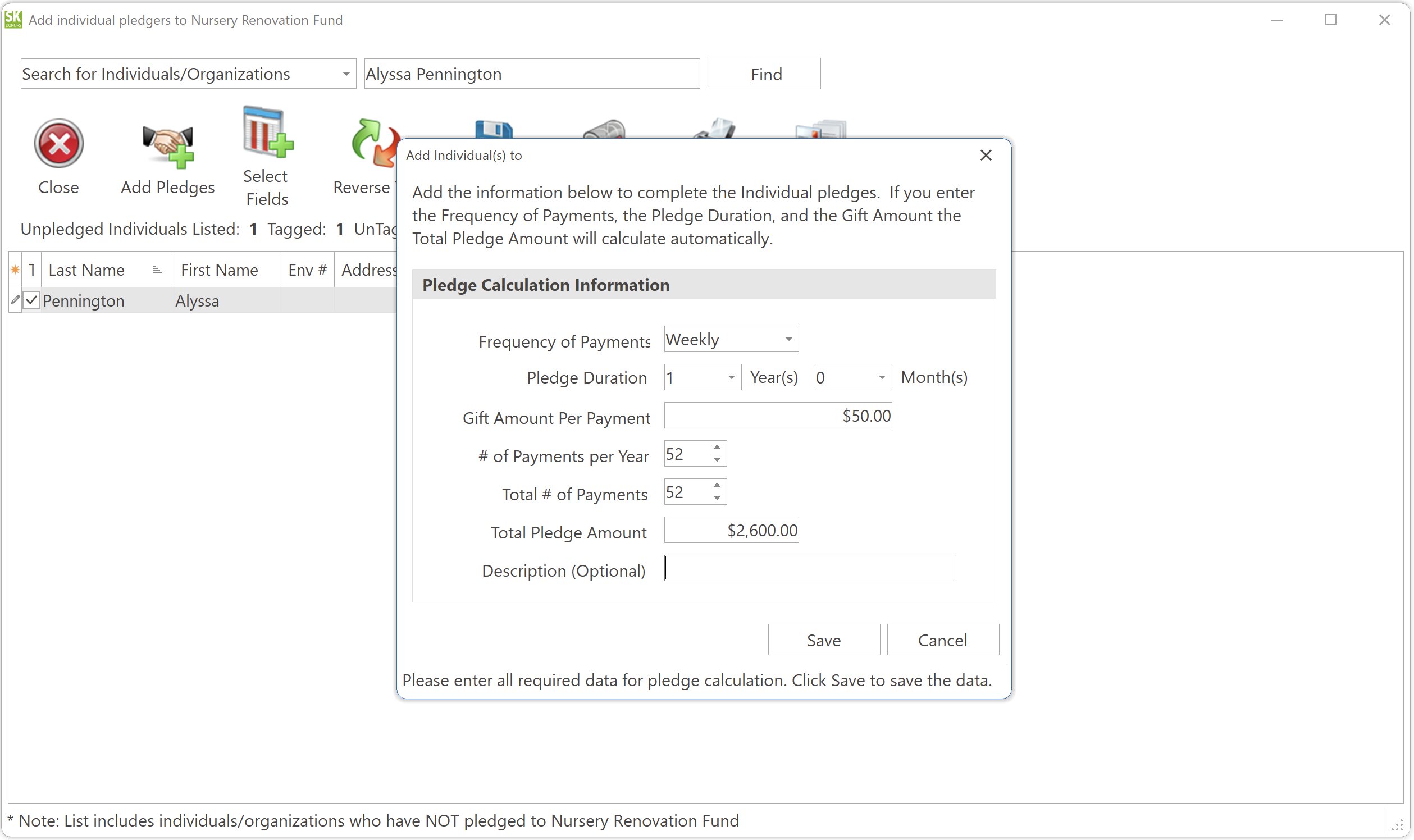Open the Search for Individuals/Organizations selector
The image size is (1414, 840).
[346, 74]
